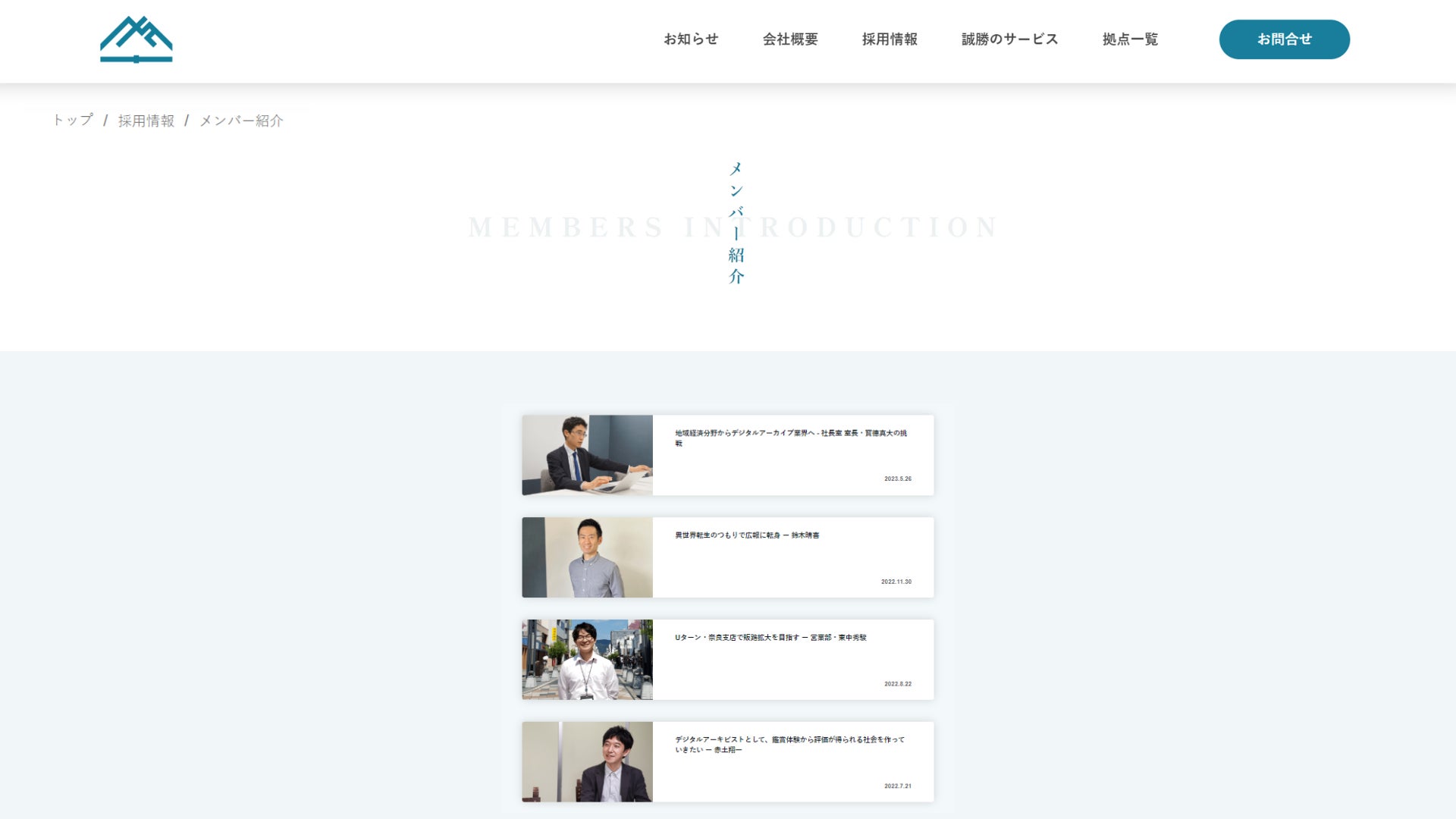Click the 採用情報 breadcrumb link
This screenshot has width=1456, height=819.
[x=146, y=121]
